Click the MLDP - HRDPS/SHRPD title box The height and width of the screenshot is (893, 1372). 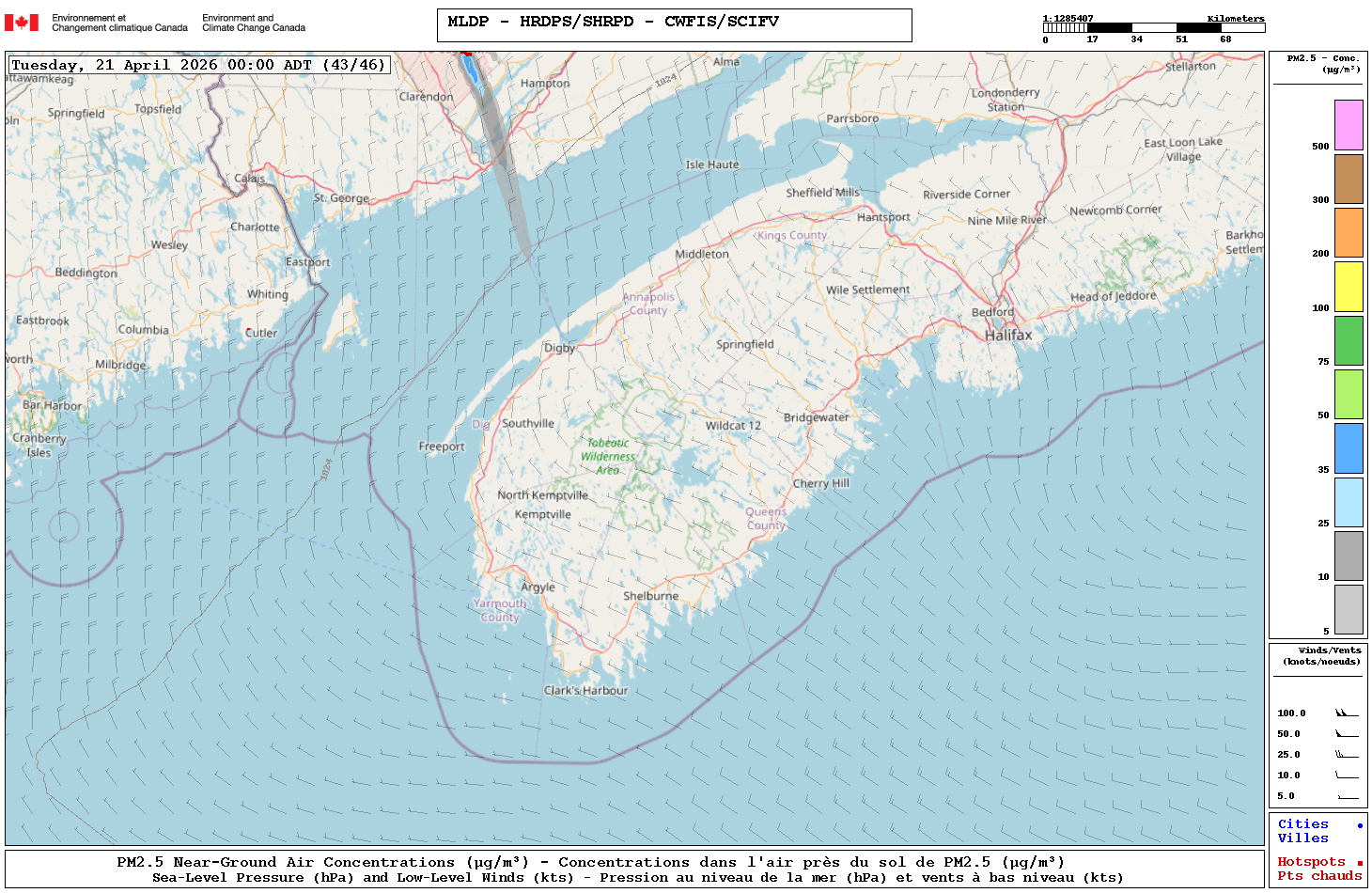coord(674,25)
